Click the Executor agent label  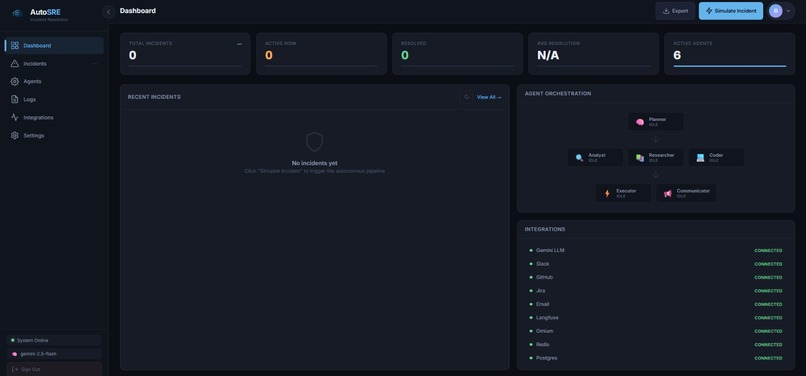coord(626,191)
